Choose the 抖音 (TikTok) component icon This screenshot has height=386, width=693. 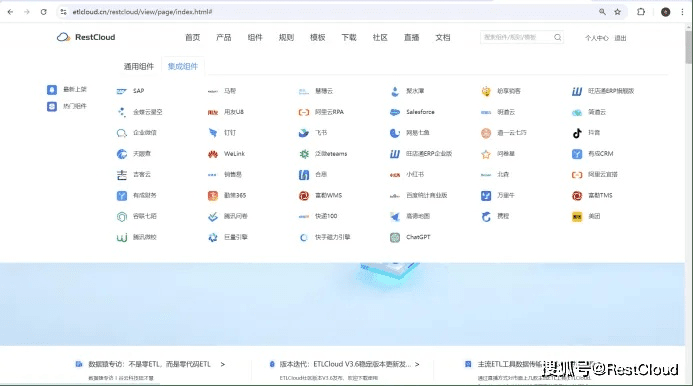click(577, 133)
